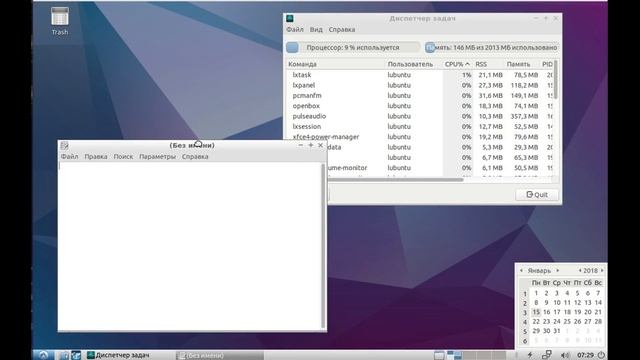Screen dimensions: 640x360
Task: Select day 19 in the calendar
Action: pos(578,312)
